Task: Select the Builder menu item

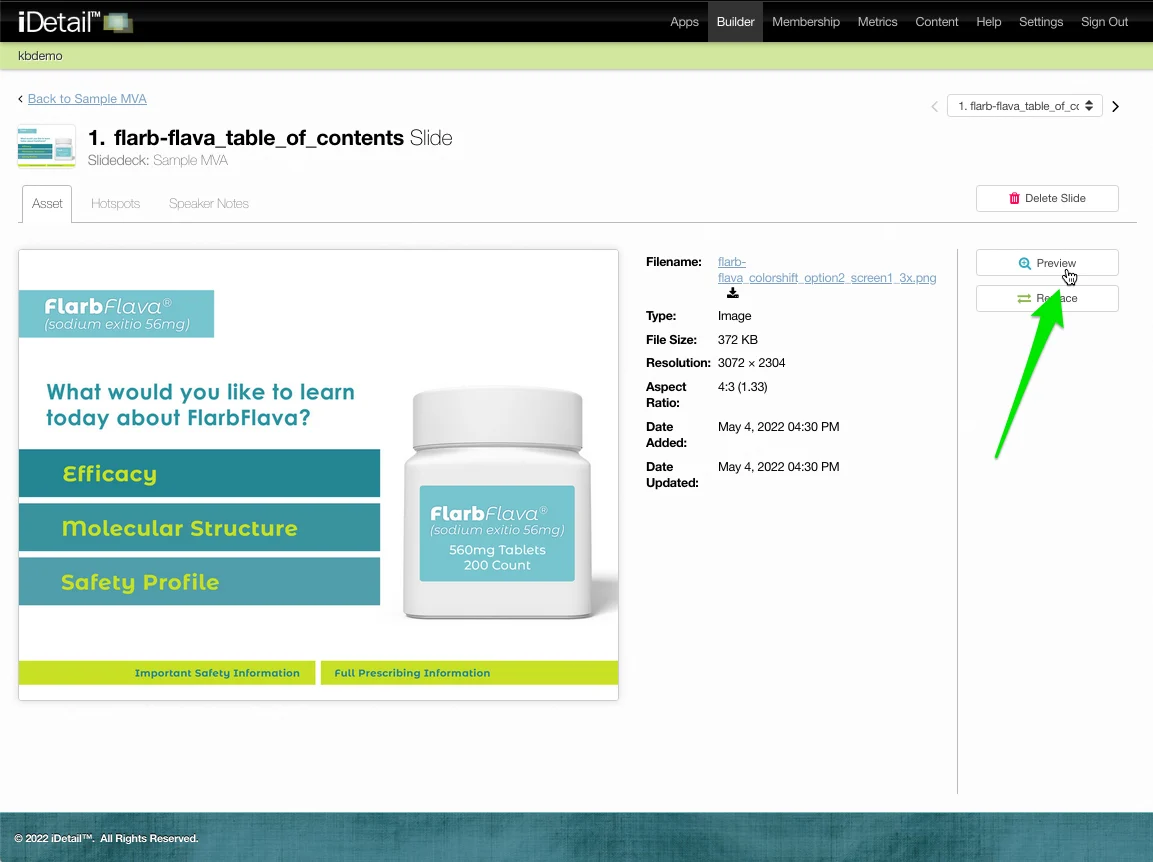Action: coord(735,22)
